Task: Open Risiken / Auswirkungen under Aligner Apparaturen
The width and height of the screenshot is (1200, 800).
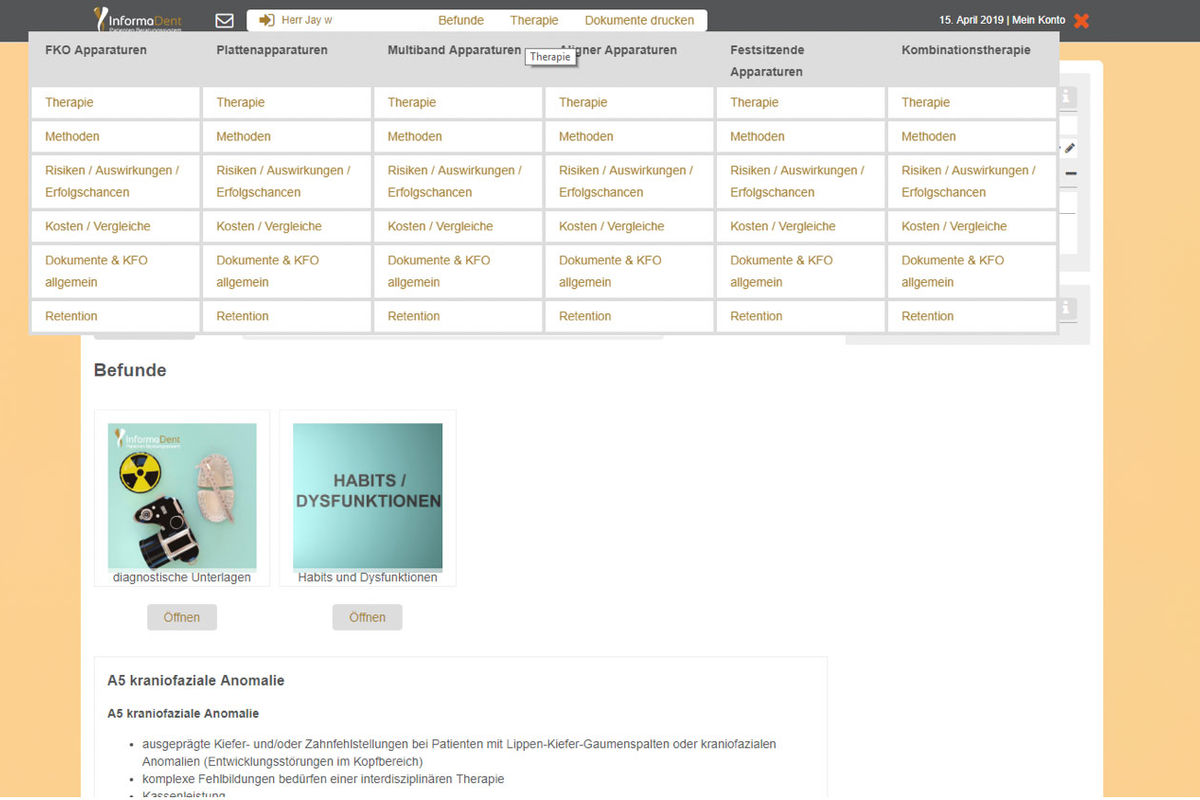Action: tap(625, 181)
